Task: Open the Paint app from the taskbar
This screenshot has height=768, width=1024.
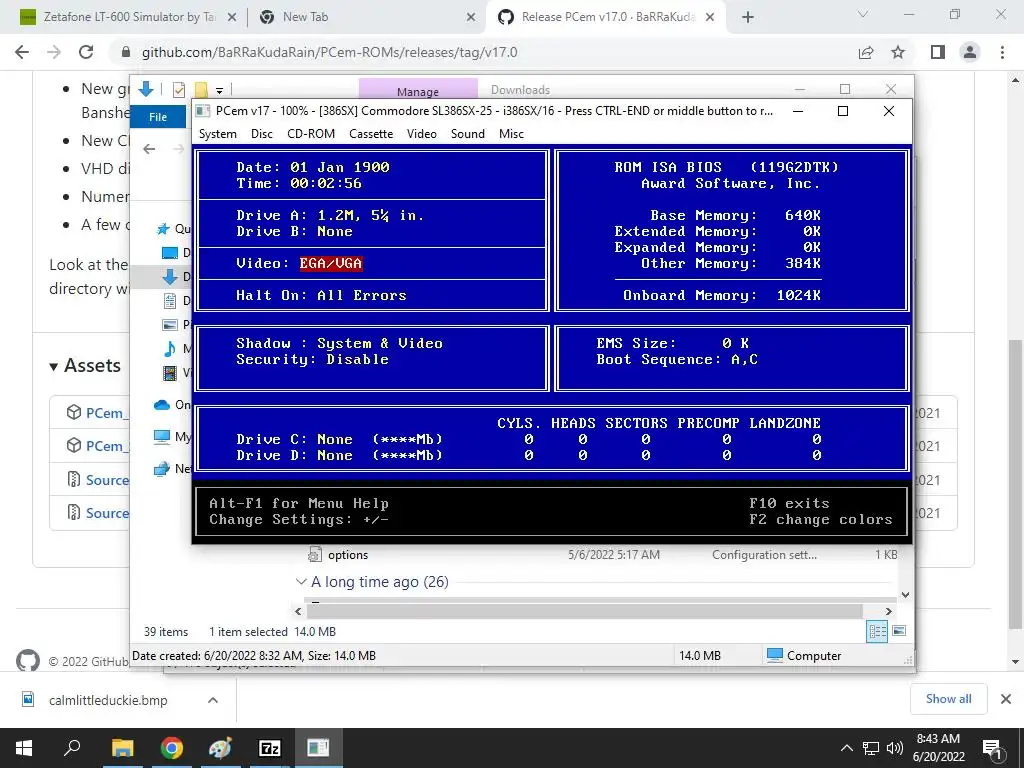Action: 220,748
